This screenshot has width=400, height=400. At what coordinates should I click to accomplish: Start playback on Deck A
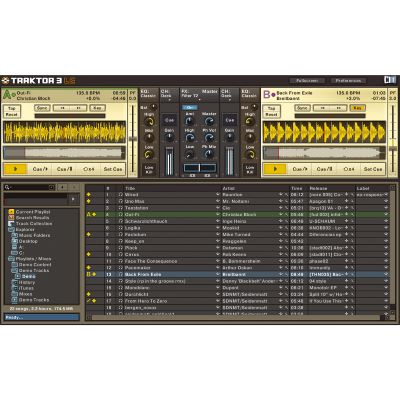click(x=15, y=169)
